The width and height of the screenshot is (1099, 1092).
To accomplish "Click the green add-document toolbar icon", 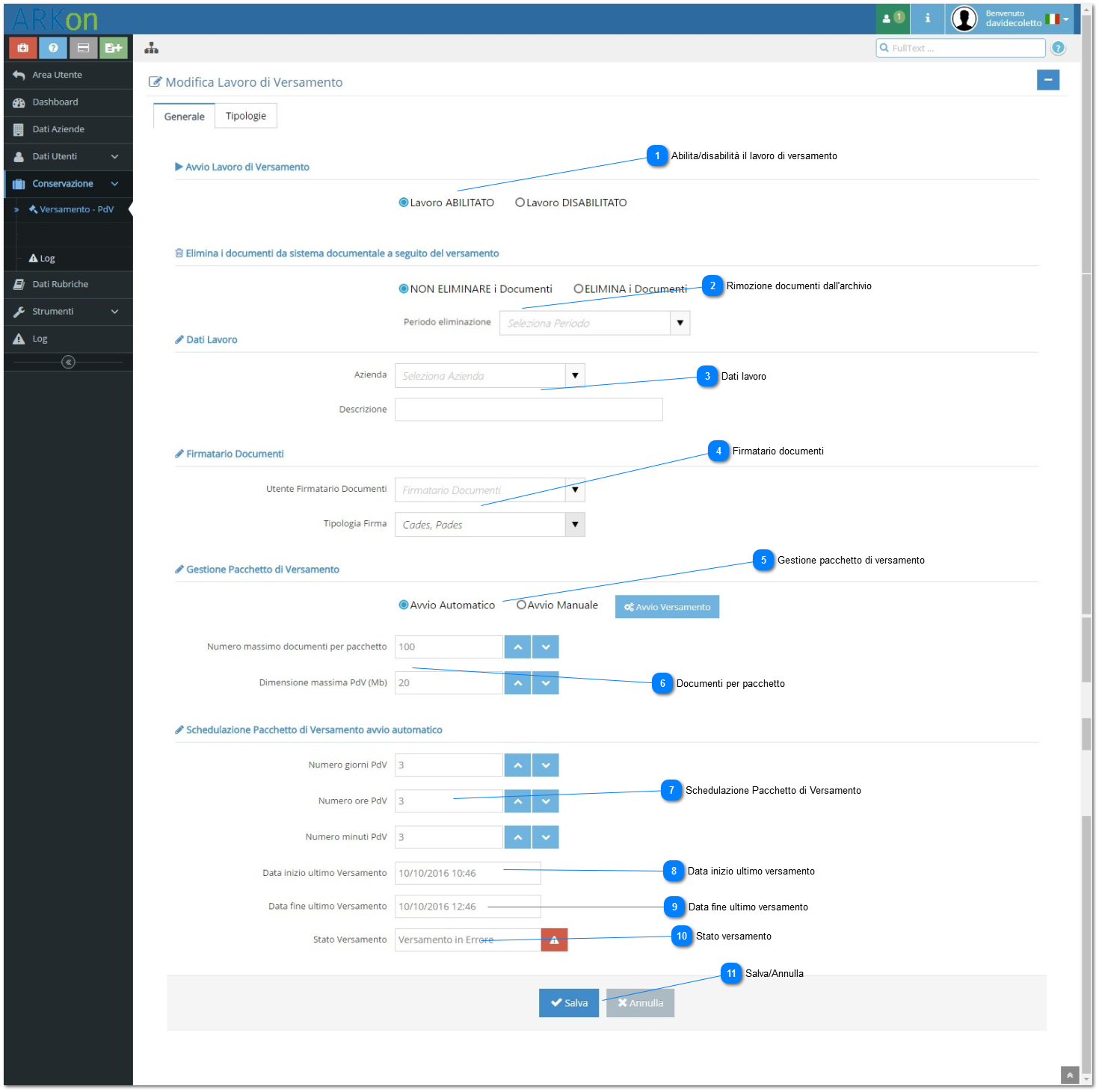I will 114,48.
